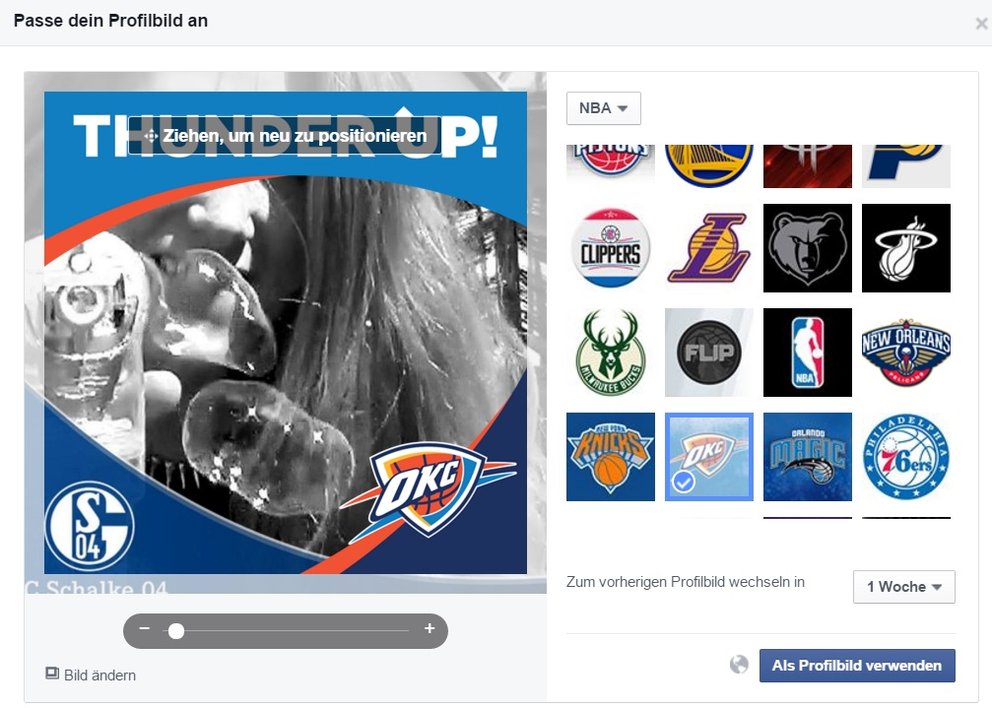Select the Detroit Pistons frame

[610, 166]
